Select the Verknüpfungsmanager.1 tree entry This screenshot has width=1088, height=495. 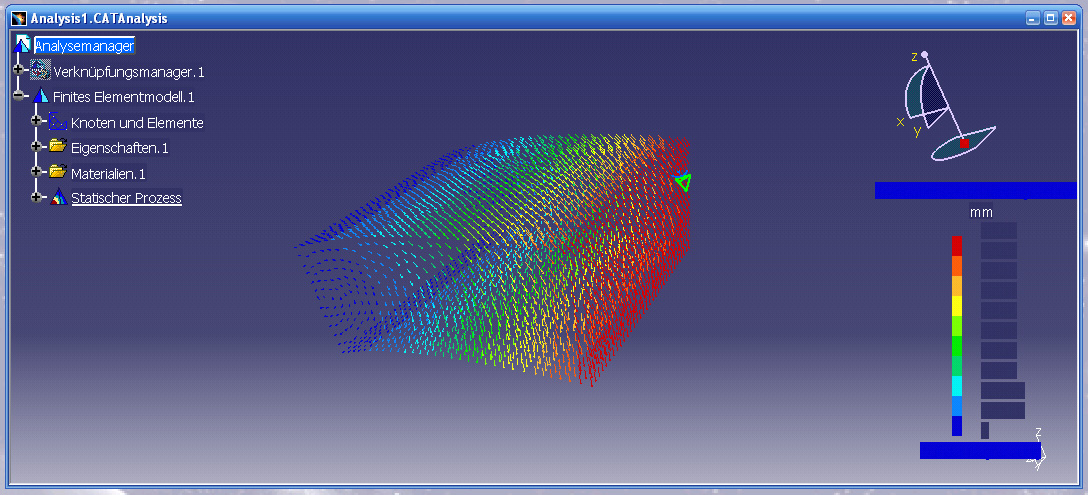(x=129, y=72)
